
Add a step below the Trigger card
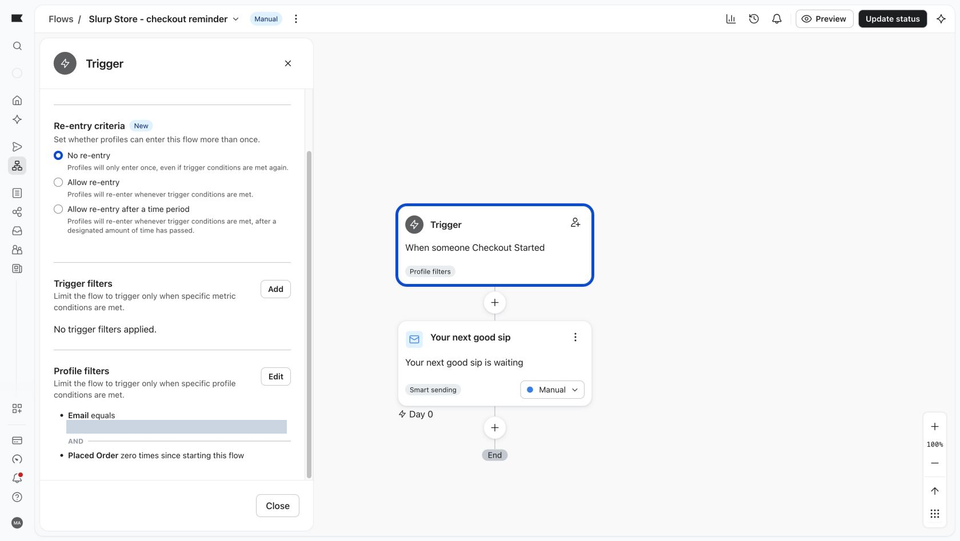(495, 302)
